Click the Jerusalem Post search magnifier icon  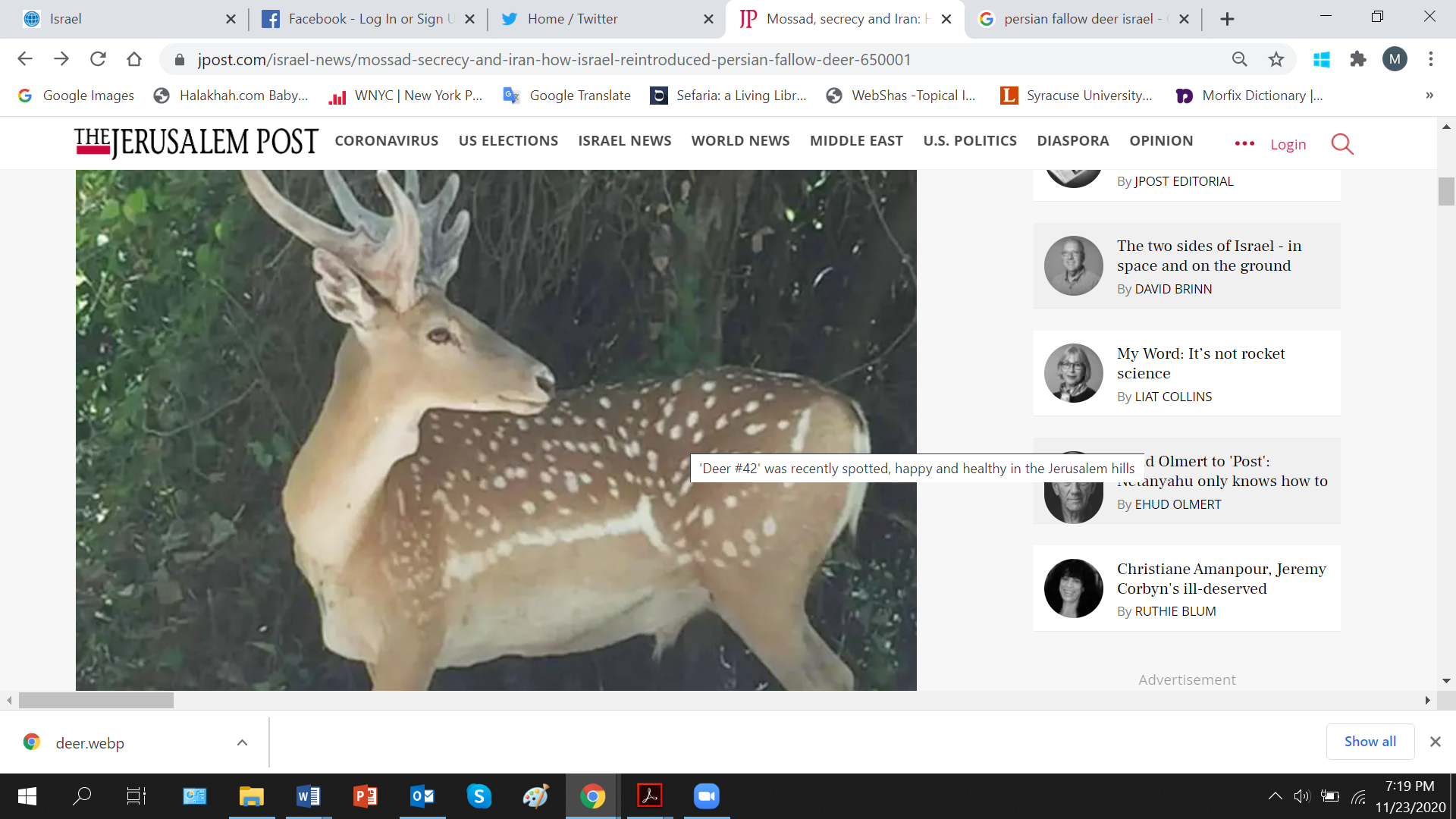tap(1341, 143)
